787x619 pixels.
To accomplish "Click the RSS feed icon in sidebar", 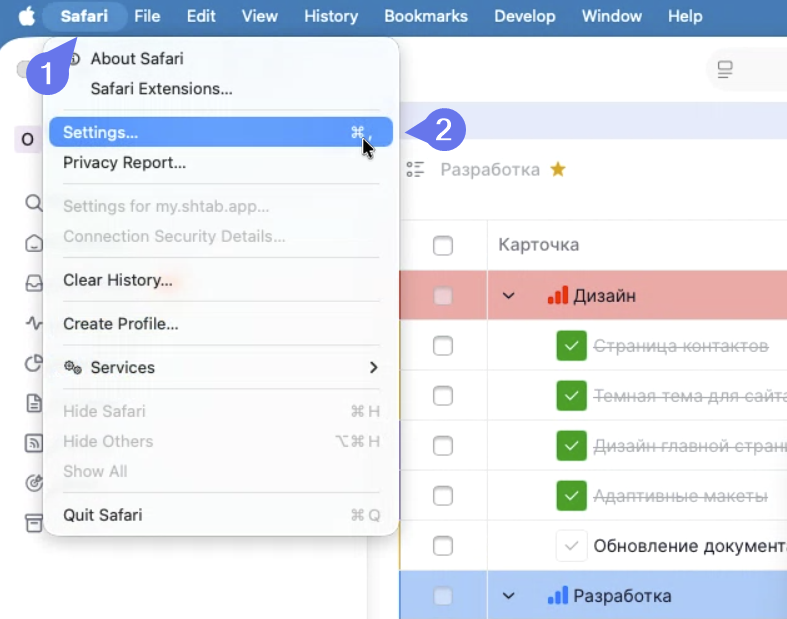I will coord(34,443).
